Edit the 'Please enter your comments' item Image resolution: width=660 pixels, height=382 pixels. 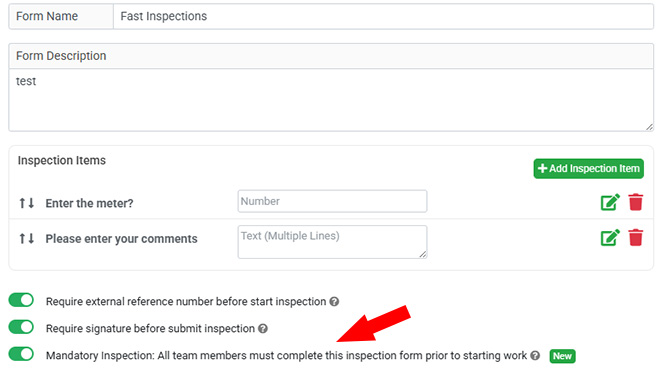click(610, 237)
